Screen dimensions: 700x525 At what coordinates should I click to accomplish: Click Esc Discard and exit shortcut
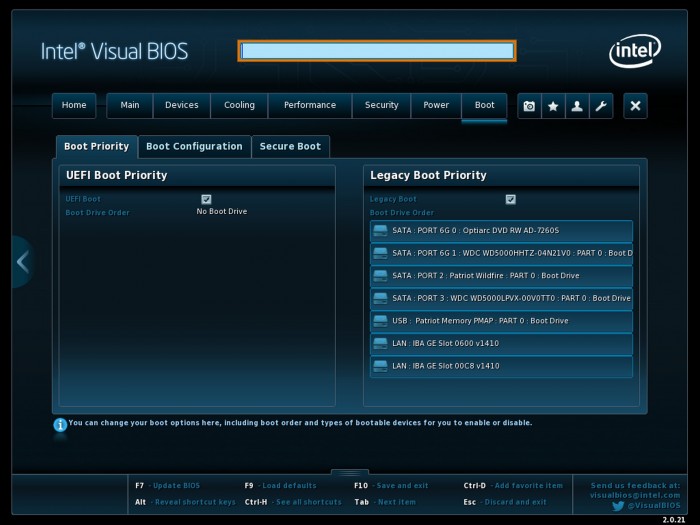(505, 502)
